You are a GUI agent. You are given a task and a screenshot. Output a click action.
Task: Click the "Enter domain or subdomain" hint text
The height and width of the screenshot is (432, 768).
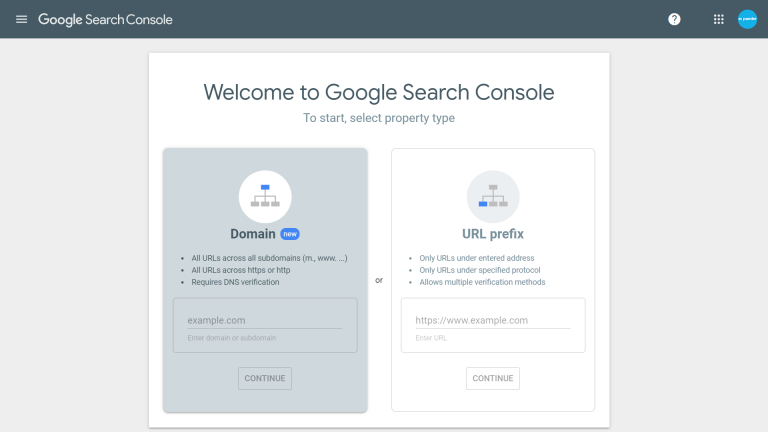click(x=232, y=338)
